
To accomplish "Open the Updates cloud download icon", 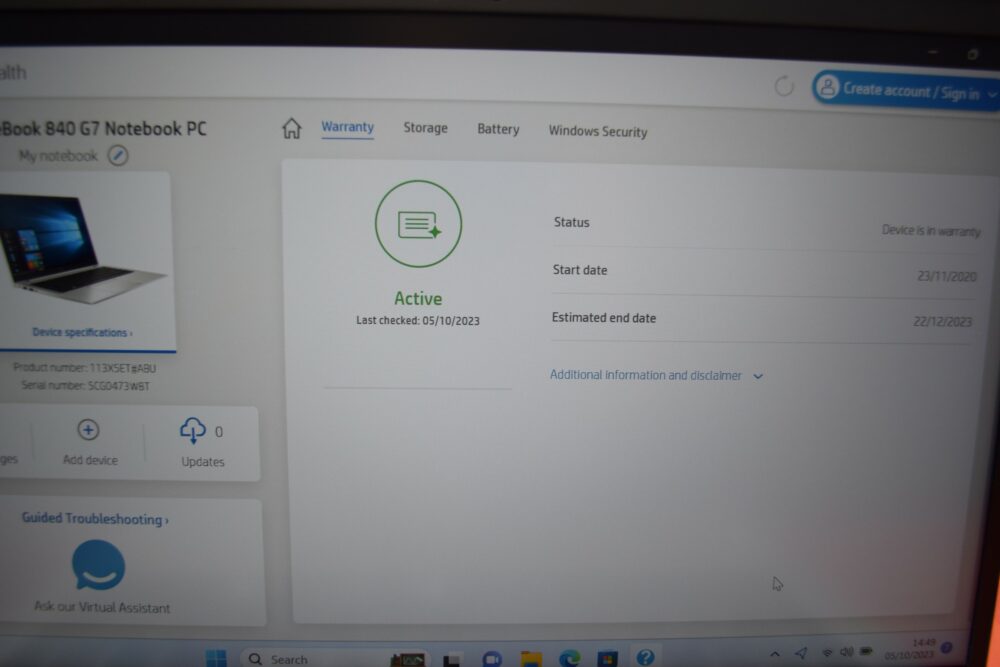I will click(x=193, y=430).
